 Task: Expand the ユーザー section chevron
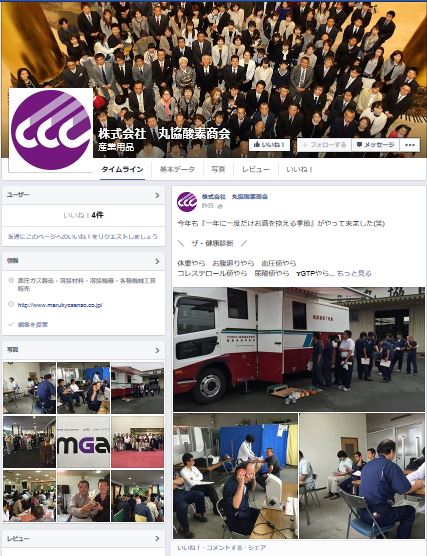coord(157,195)
